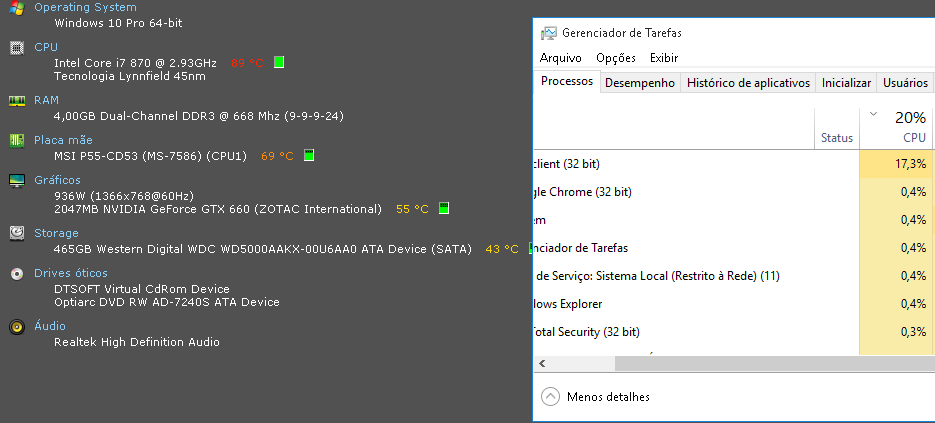Select the Windows Explorer process row
Screen dimensions: 935x423
pyautogui.click(x=733, y=304)
